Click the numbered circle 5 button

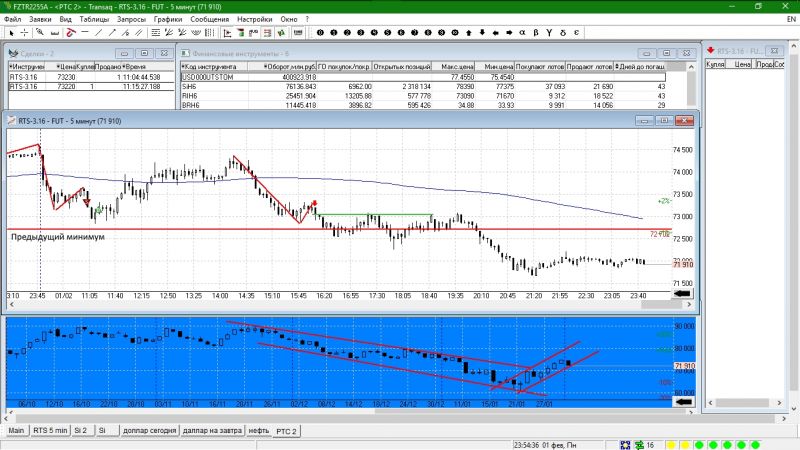388,33
